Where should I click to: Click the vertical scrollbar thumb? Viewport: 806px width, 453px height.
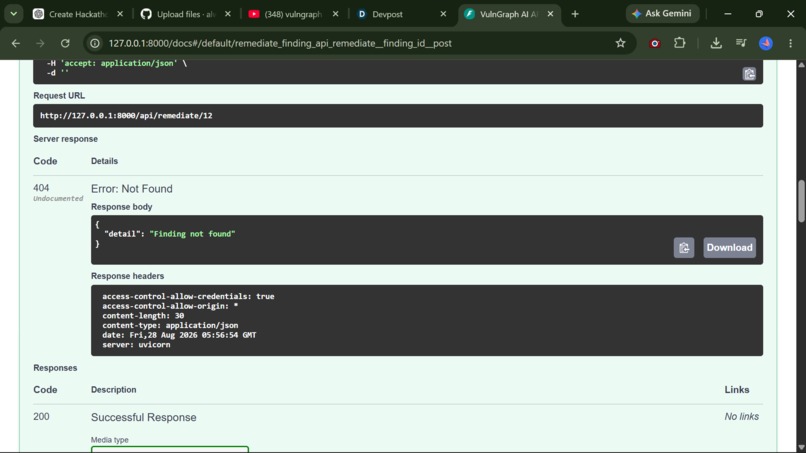tap(801, 201)
